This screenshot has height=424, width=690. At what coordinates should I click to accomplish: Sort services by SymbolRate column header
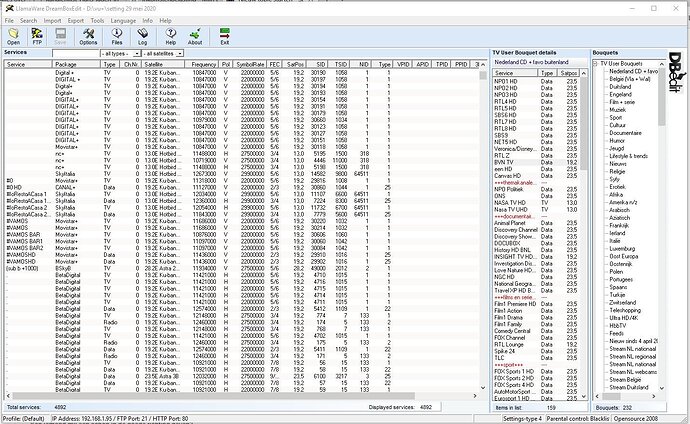250,64
